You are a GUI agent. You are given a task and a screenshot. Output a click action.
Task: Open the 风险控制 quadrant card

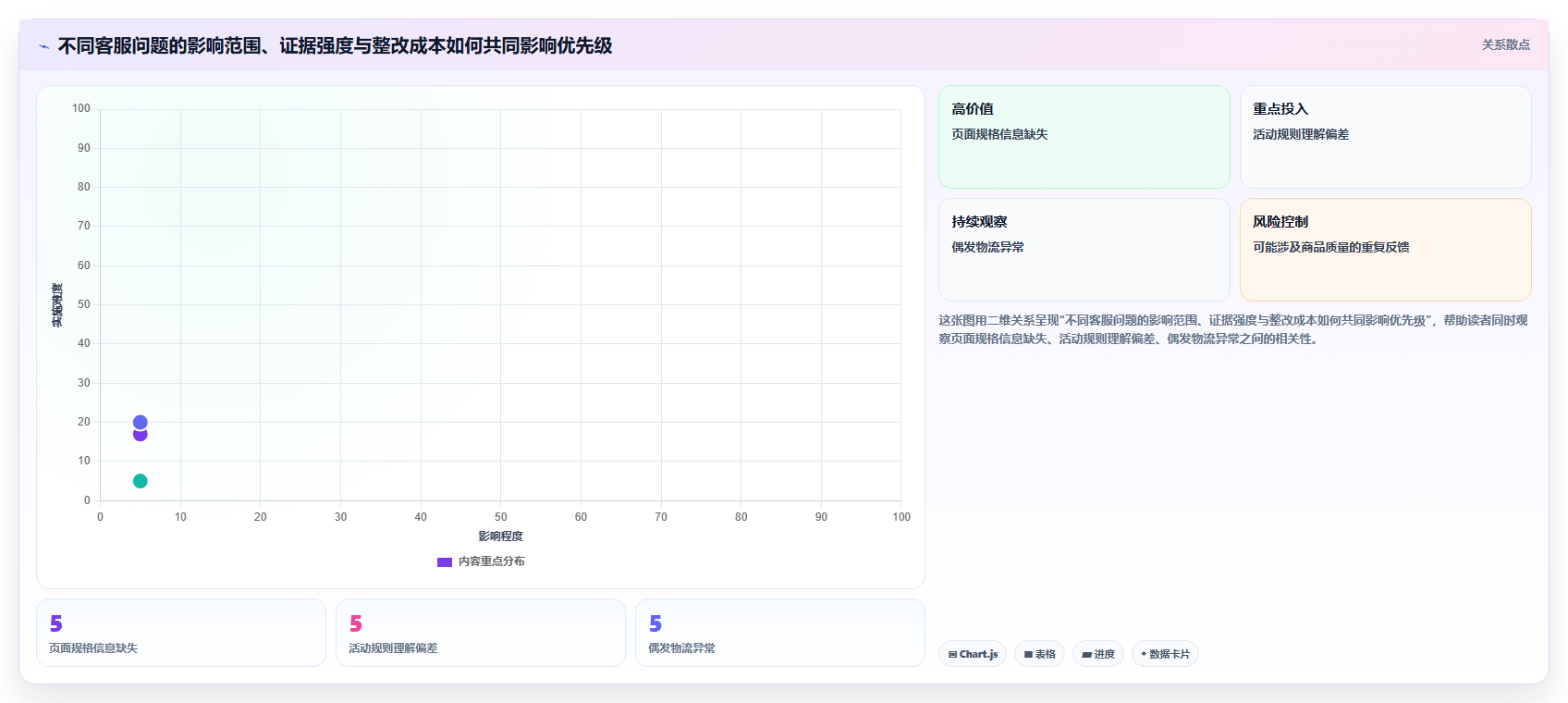click(x=1385, y=250)
